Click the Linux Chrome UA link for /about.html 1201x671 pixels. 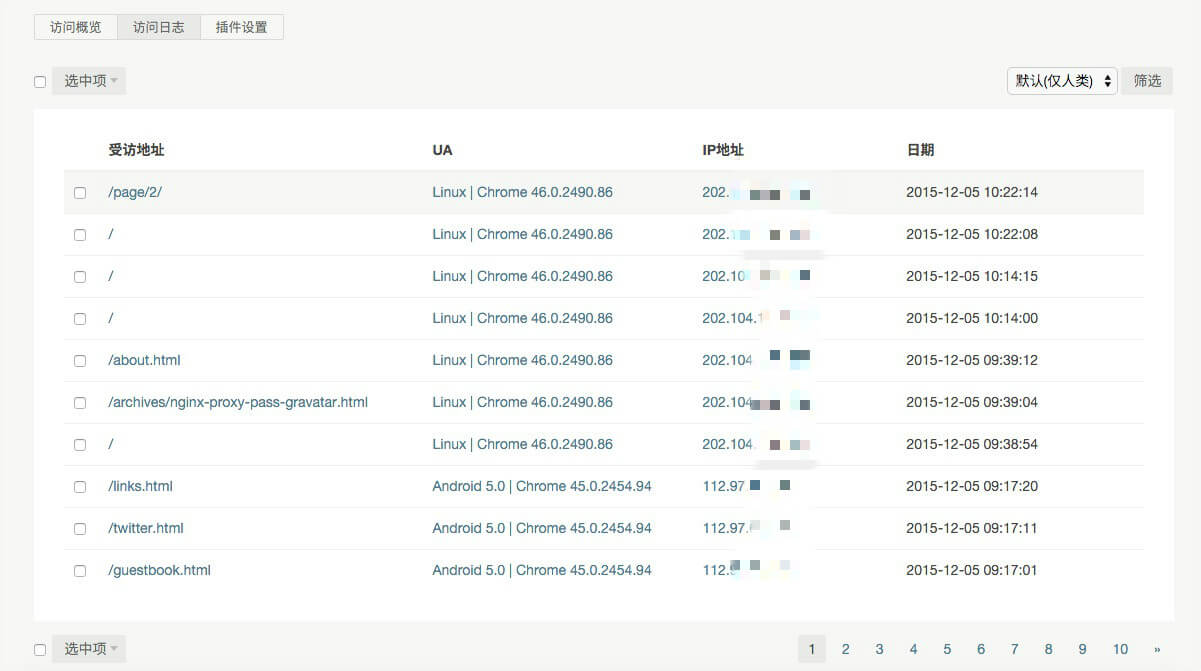(522, 360)
